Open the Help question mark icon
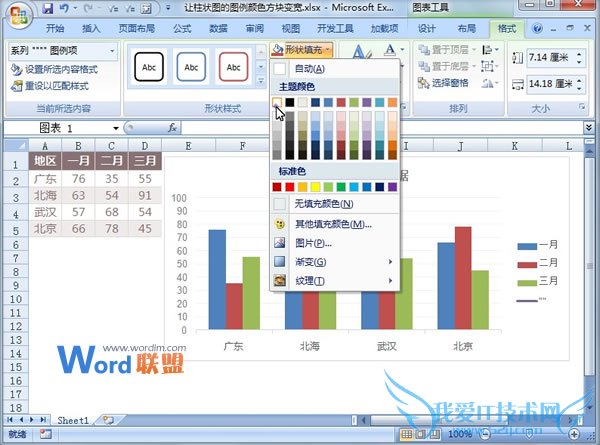600x445 pixels. 537,29
